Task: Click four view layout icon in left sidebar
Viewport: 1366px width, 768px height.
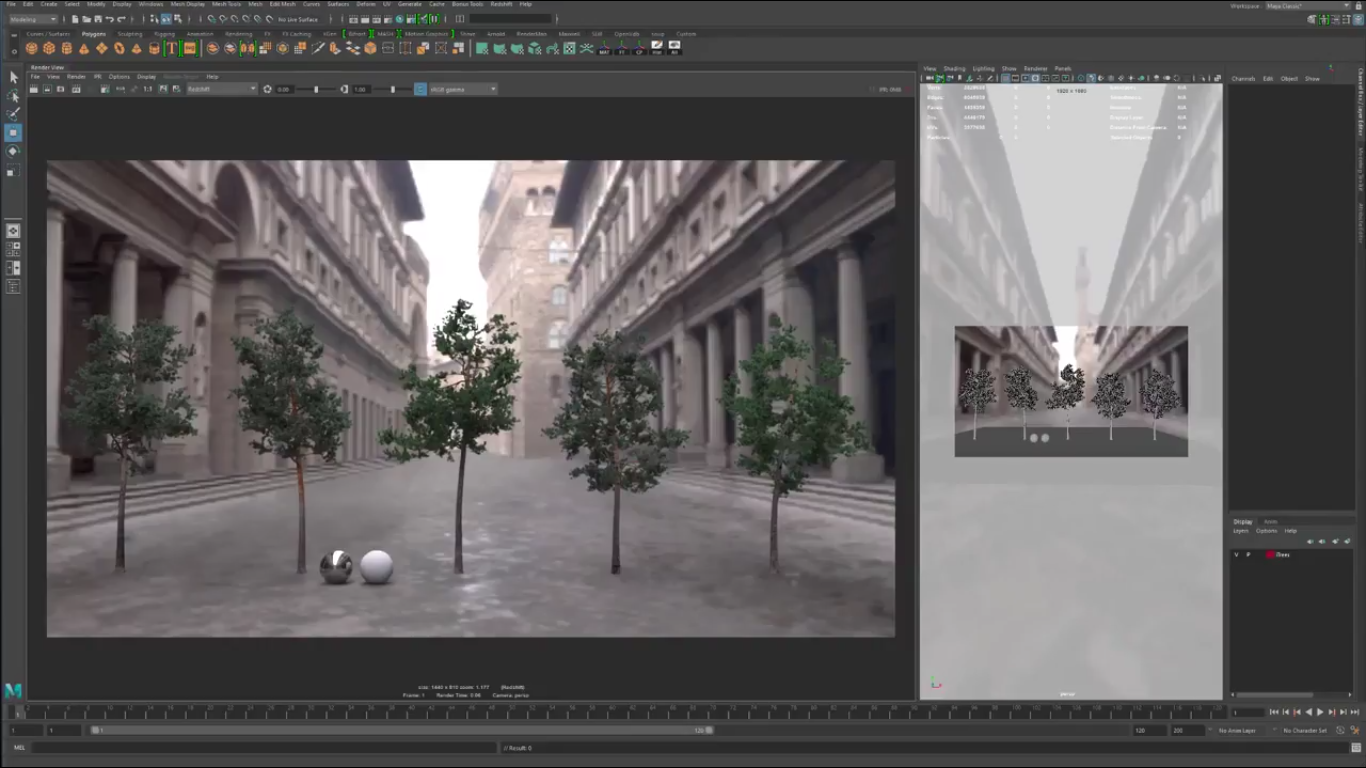Action: click(x=13, y=249)
